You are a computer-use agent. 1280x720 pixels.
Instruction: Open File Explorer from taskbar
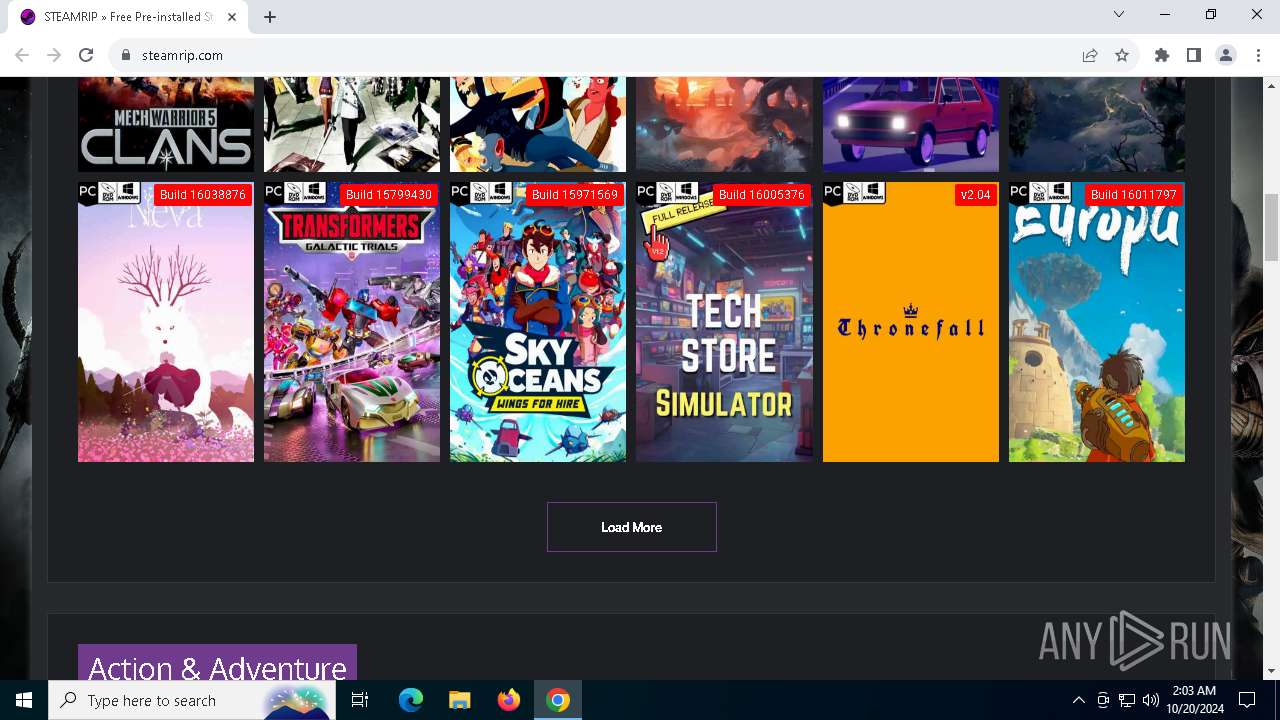[460, 700]
